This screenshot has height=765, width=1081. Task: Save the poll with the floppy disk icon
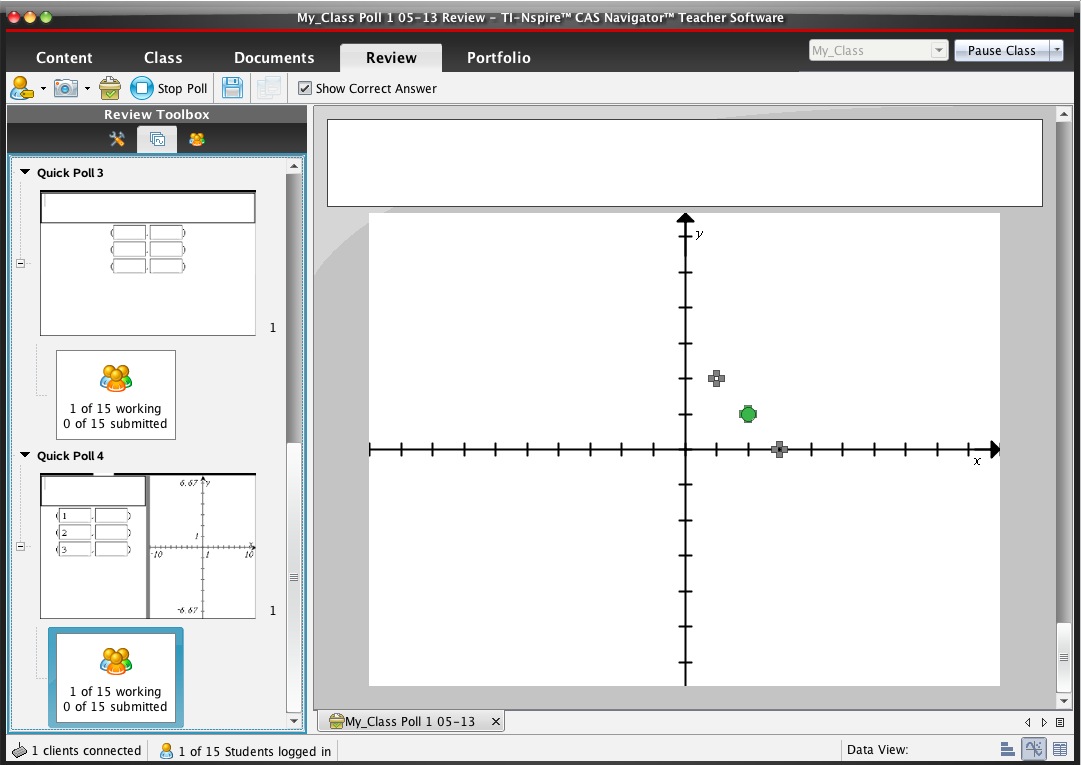[x=232, y=89]
